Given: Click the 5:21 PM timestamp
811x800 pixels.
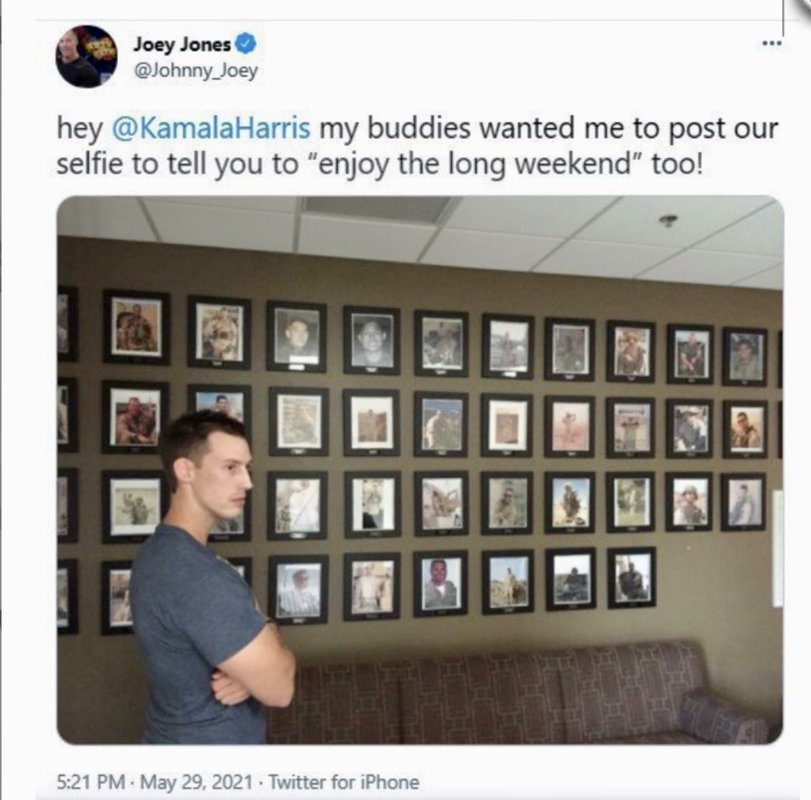Looking at the screenshot, I should point(91,781).
